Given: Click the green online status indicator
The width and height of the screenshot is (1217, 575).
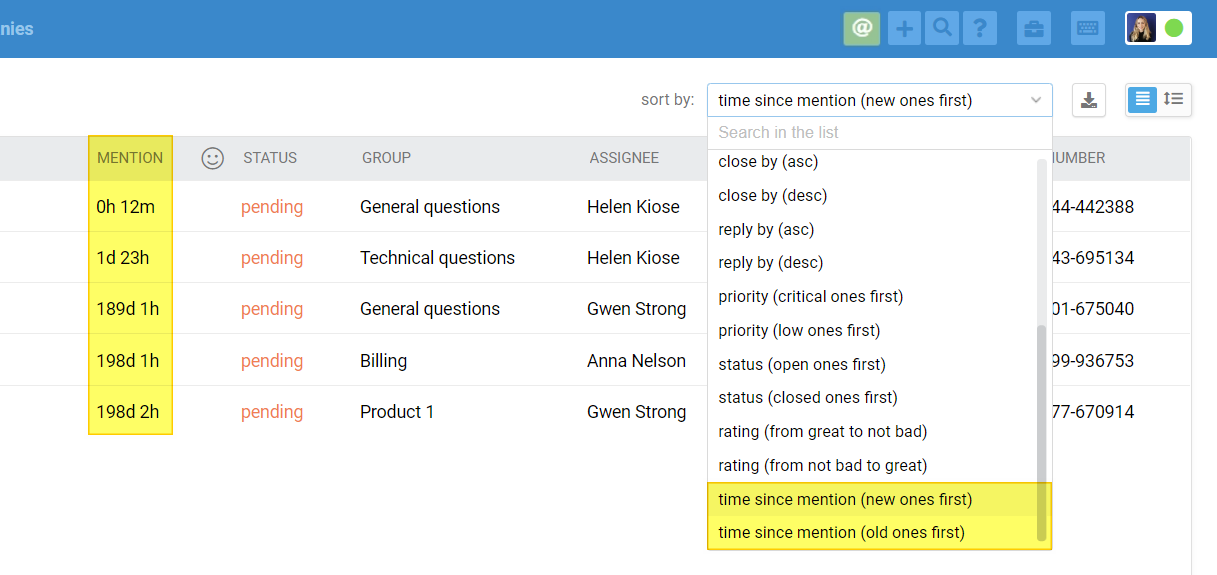Looking at the screenshot, I should (x=1174, y=29).
